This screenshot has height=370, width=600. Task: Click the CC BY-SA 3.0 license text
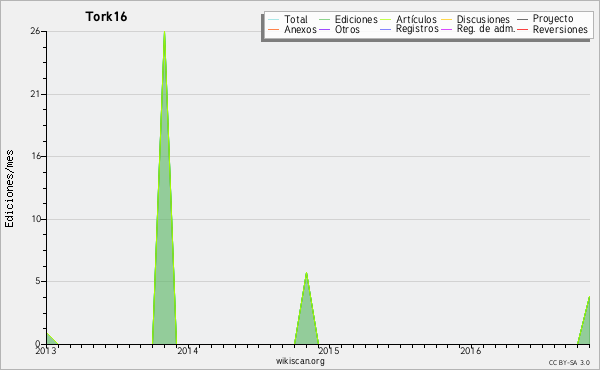[x=569, y=363]
